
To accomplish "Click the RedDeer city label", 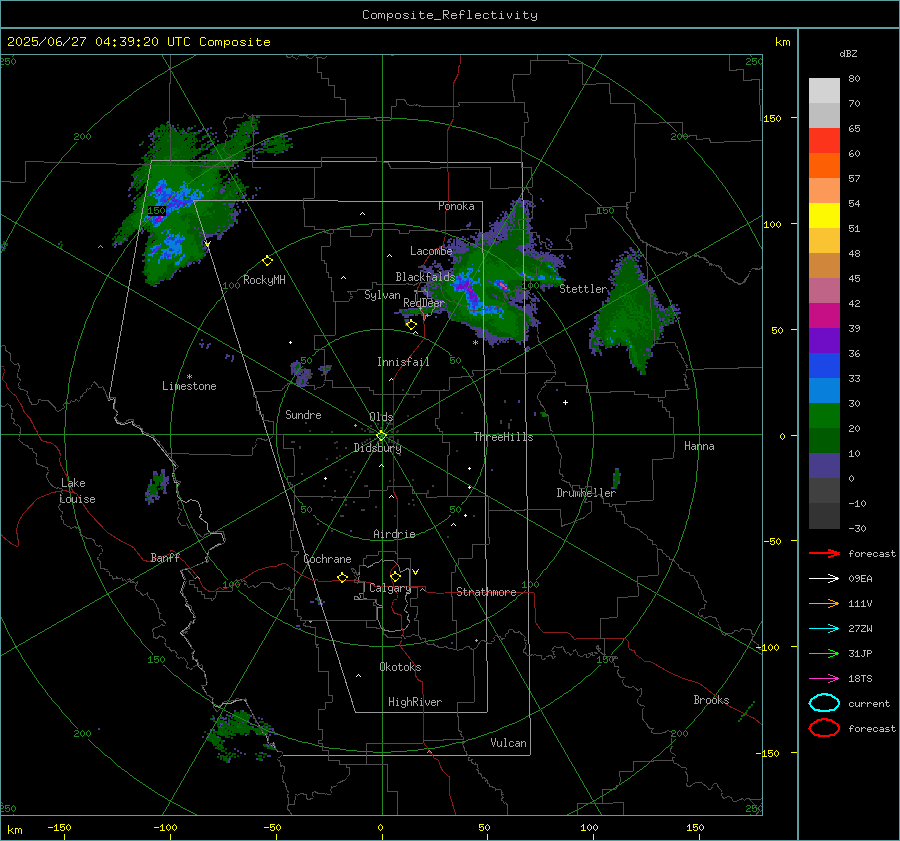I will pos(424,303).
